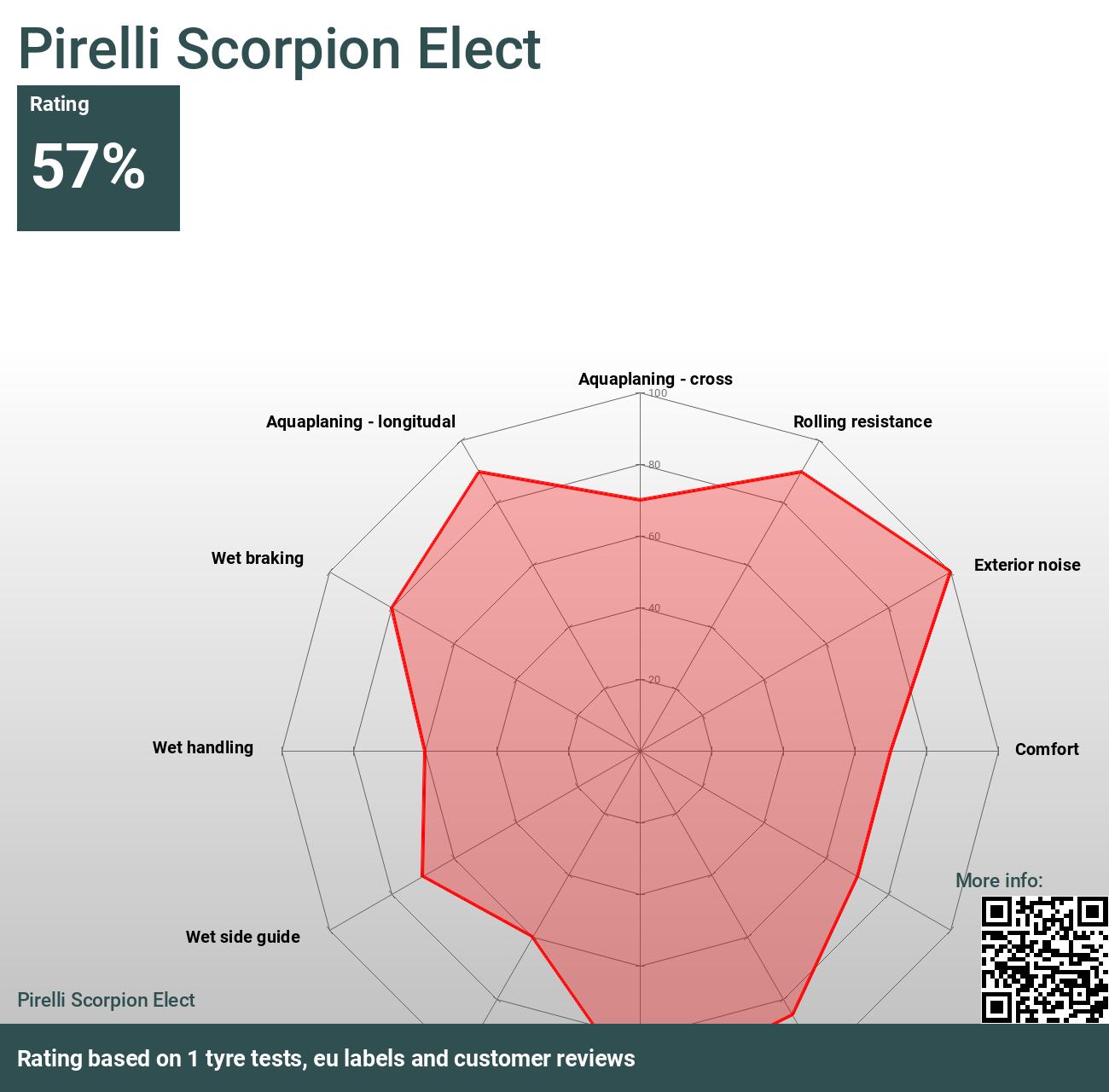Screen dimensions: 1109x1092
Task: Click the 60 scale label on chart
Action: point(654,537)
